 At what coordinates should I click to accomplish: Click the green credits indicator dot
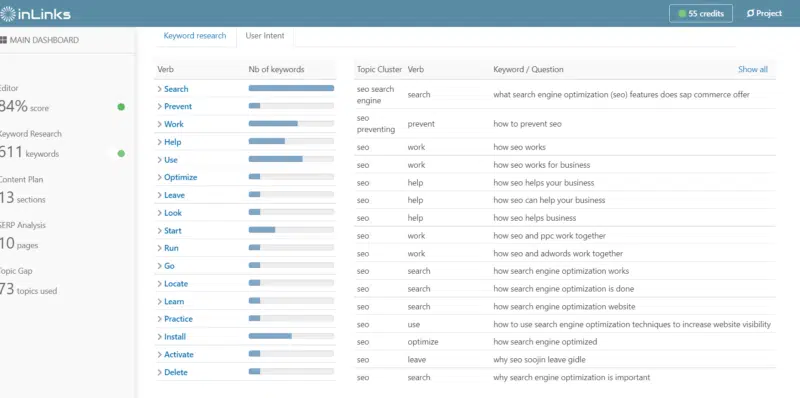pos(682,14)
